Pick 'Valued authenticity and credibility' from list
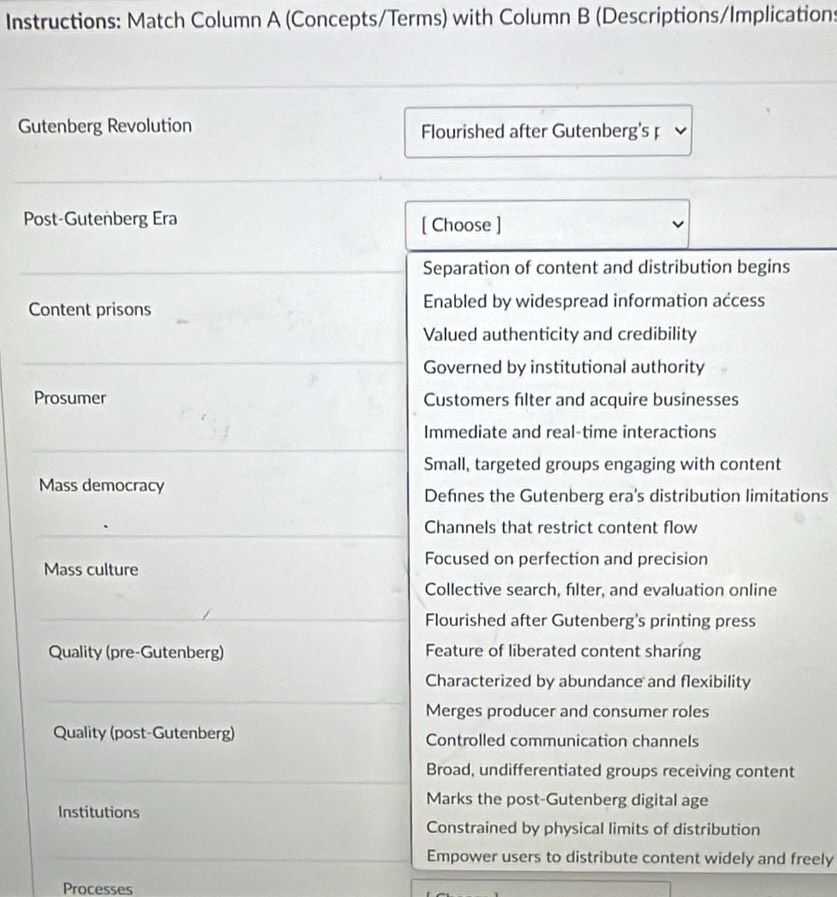 tap(560, 334)
